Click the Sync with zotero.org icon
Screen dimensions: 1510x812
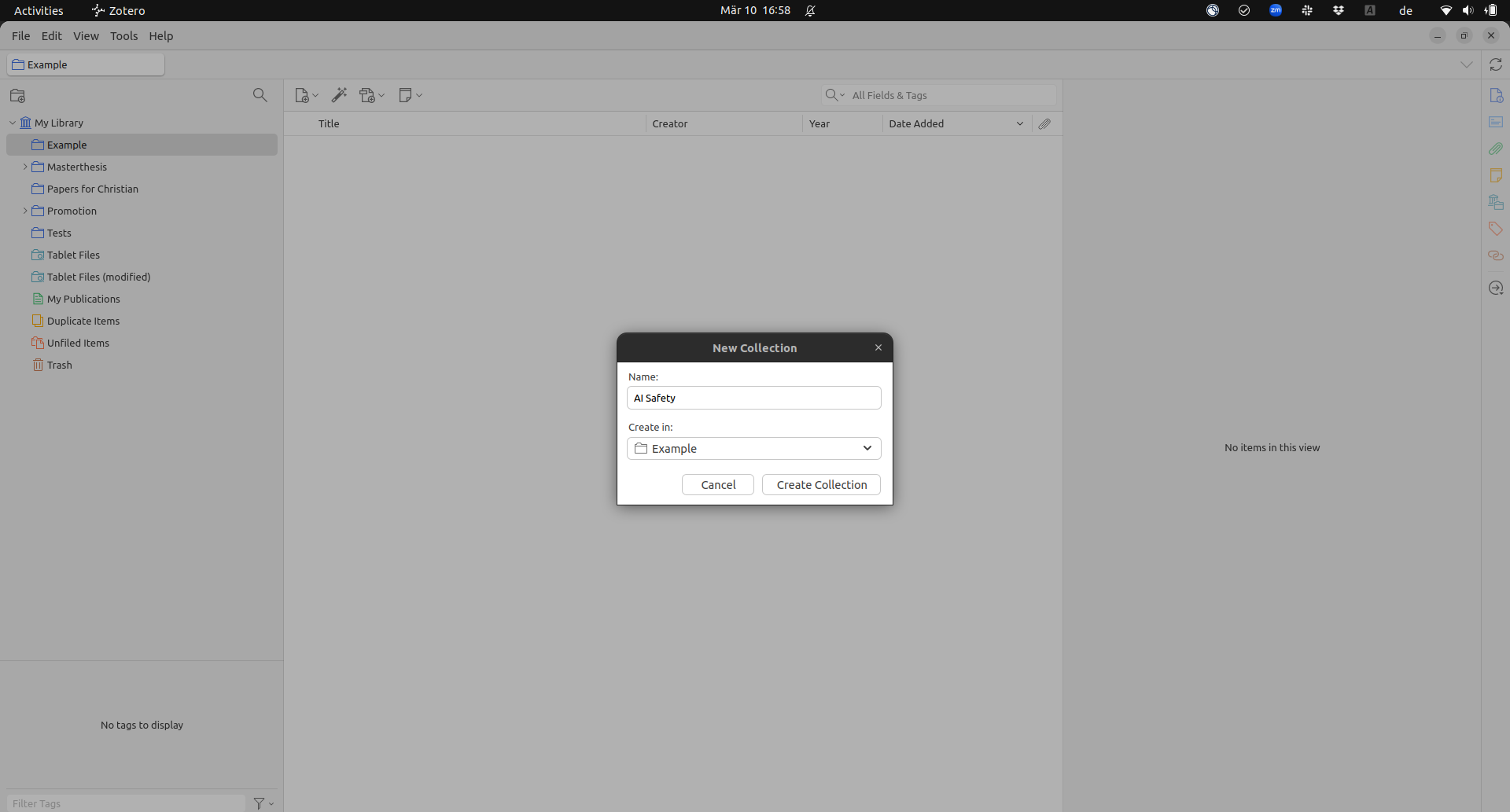click(1495, 64)
